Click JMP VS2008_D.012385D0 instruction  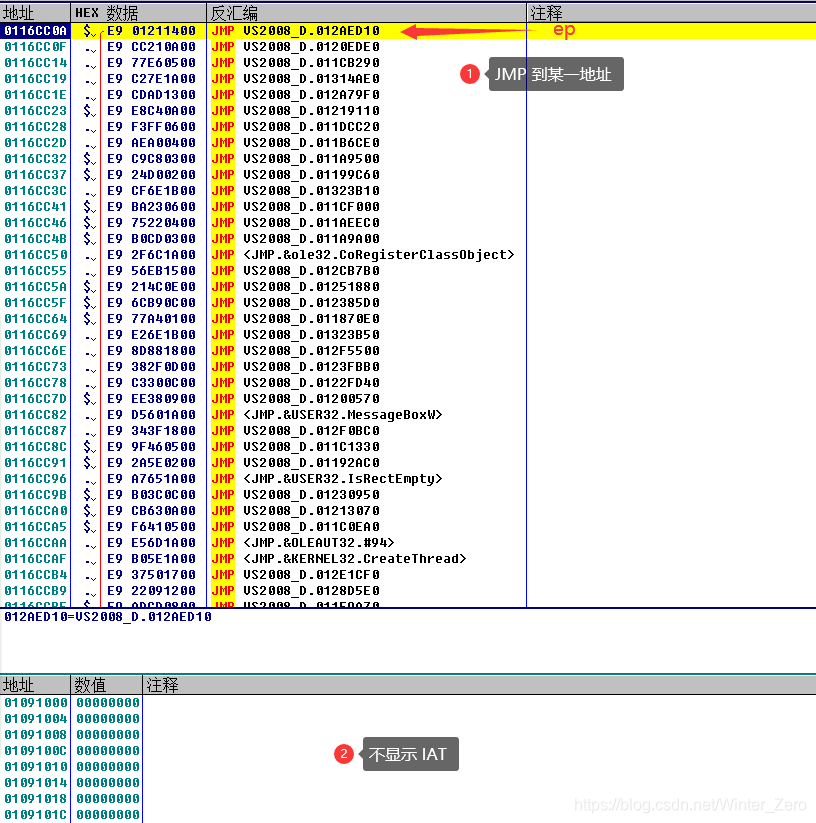pyautogui.click(x=295, y=303)
